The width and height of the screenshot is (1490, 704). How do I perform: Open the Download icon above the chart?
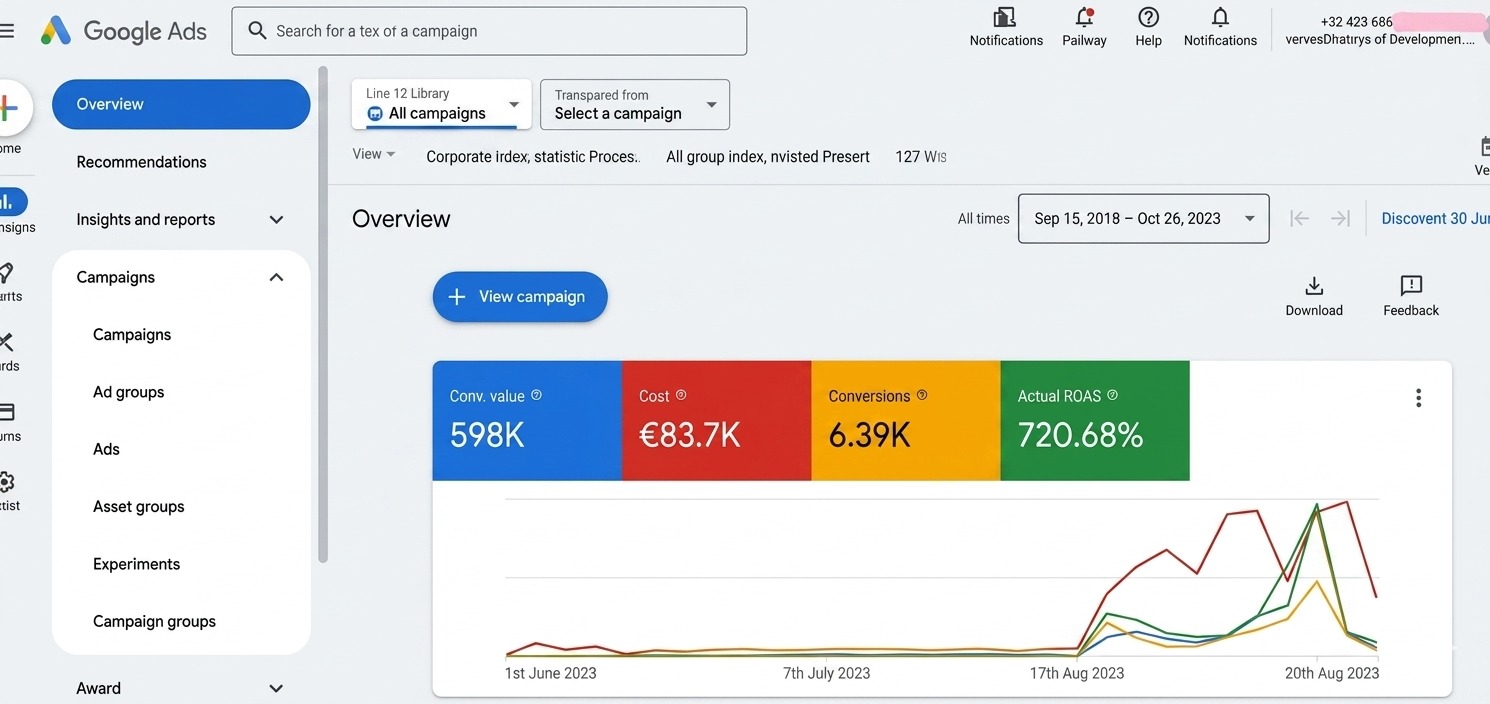pyautogui.click(x=1314, y=286)
